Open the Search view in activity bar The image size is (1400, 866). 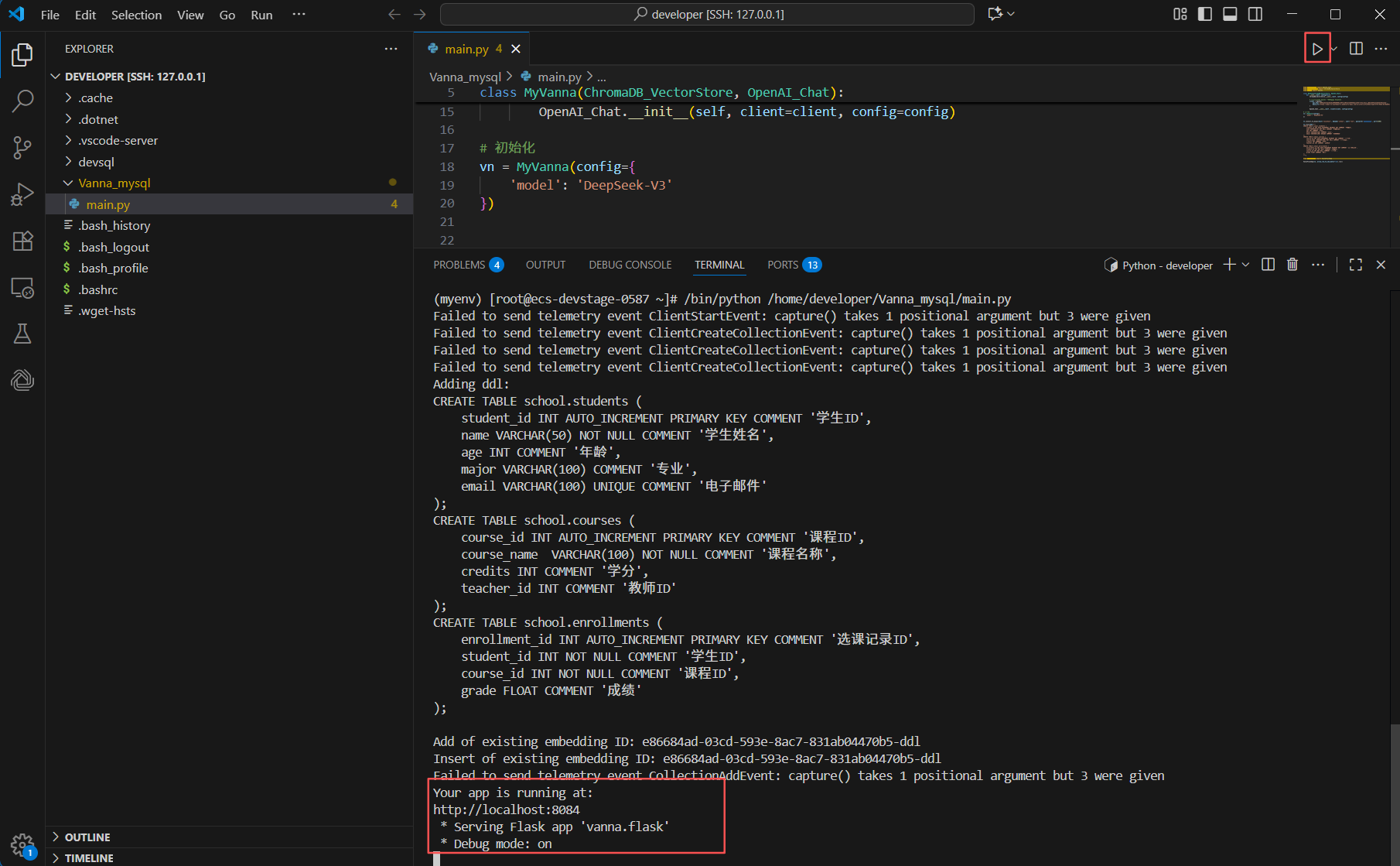click(22, 101)
